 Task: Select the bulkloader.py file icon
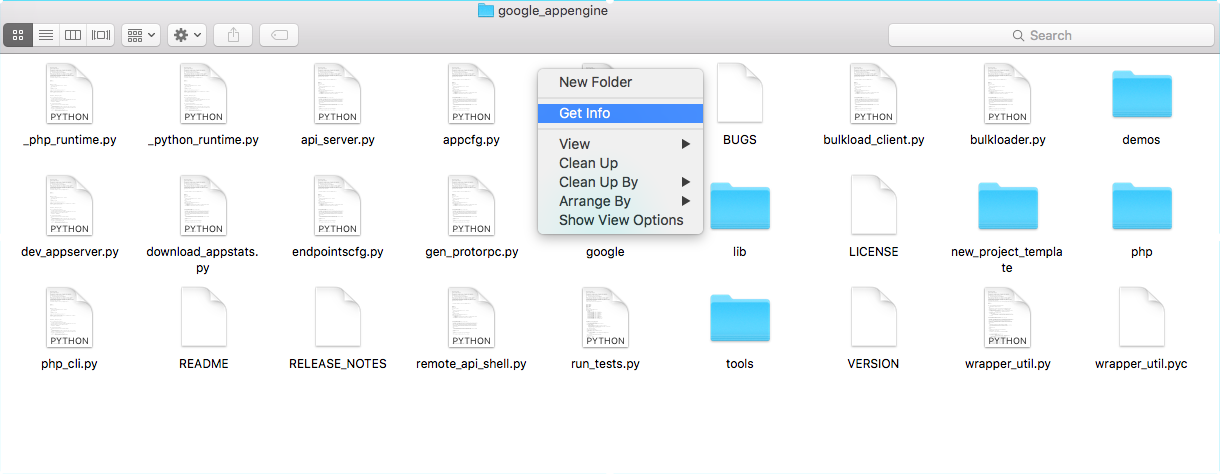[x=1008, y=93]
